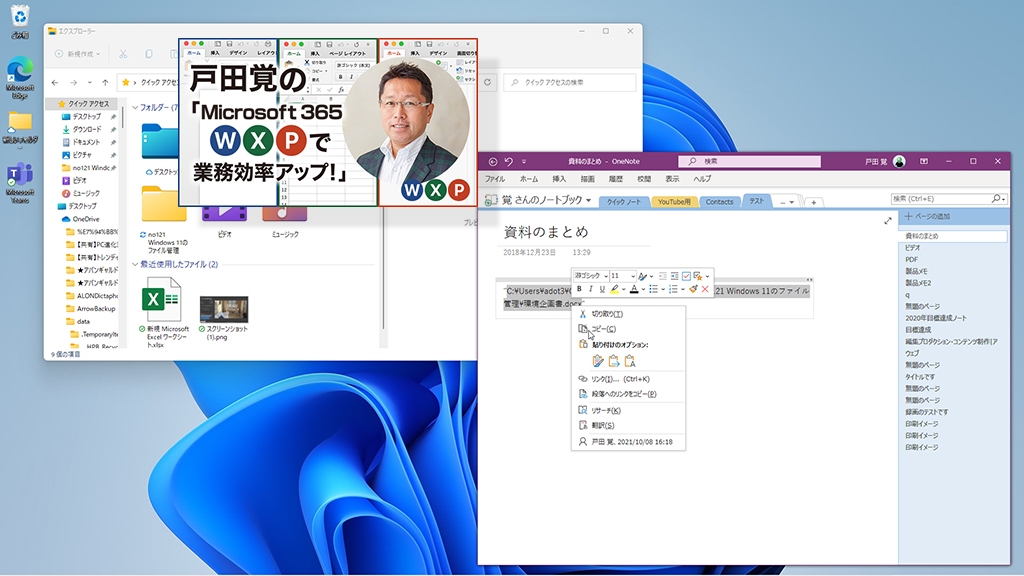Apply the yellow text highlight color
1024x576 pixels.
[x=615, y=289]
